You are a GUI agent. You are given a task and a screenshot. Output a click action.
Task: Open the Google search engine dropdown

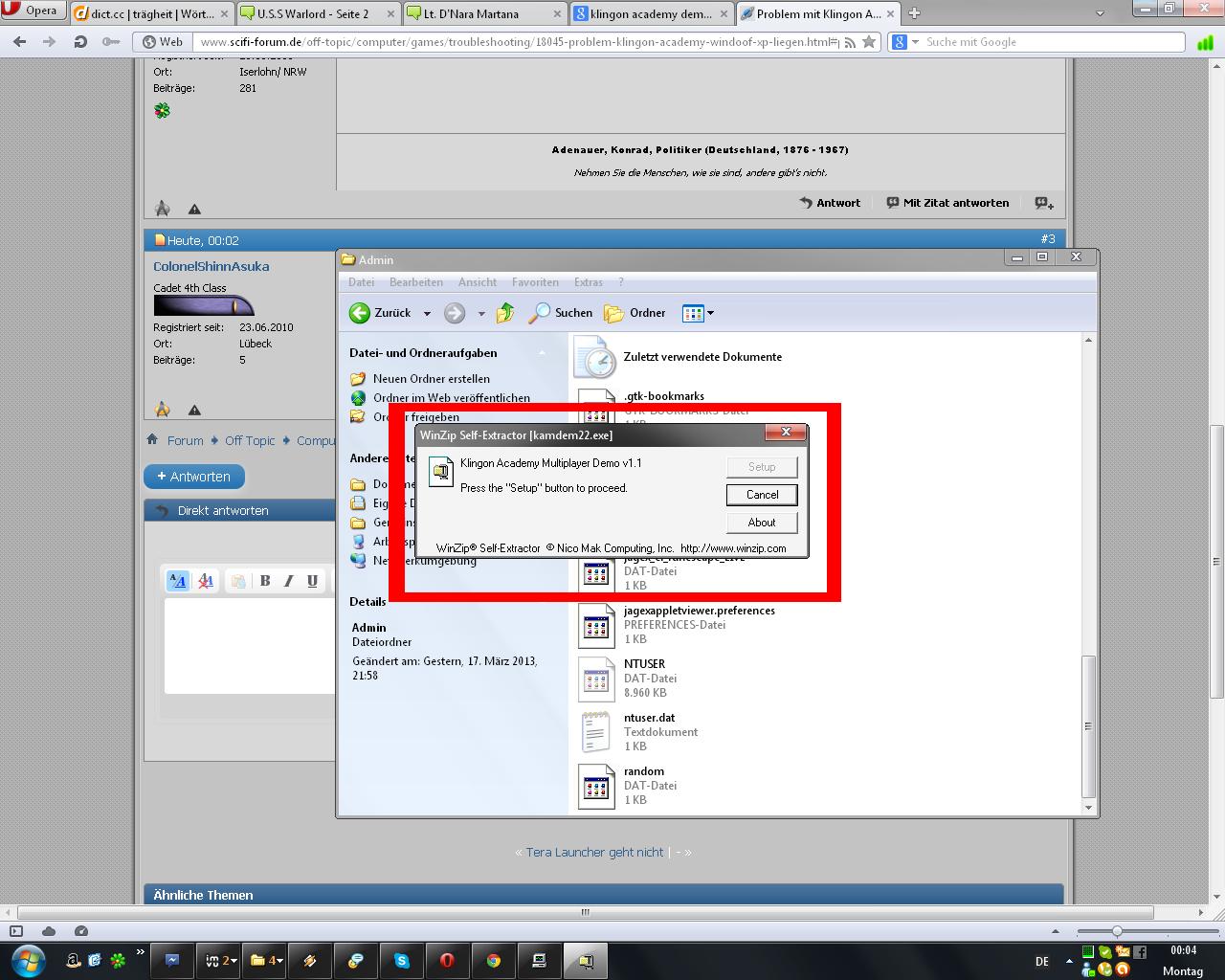(x=904, y=42)
